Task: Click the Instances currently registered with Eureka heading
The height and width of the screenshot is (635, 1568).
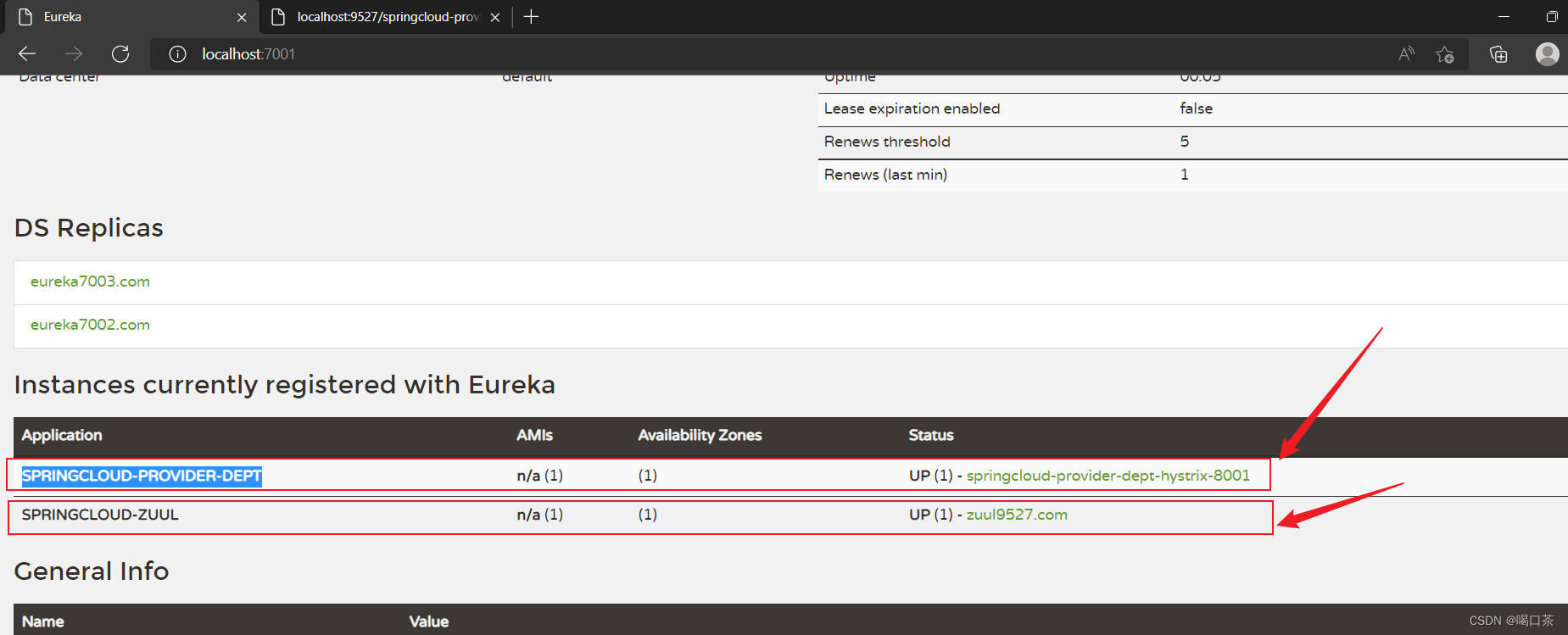Action: tap(284, 385)
